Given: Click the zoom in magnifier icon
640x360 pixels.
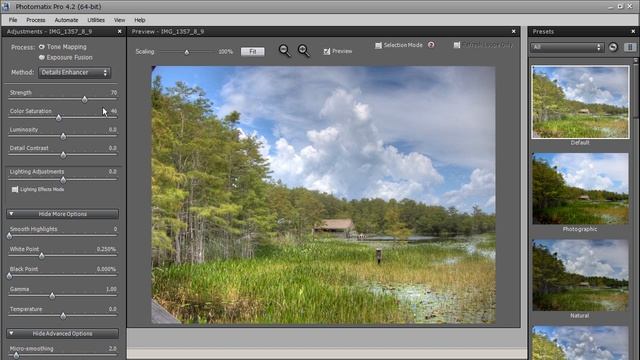Looking at the screenshot, I should (304, 51).
